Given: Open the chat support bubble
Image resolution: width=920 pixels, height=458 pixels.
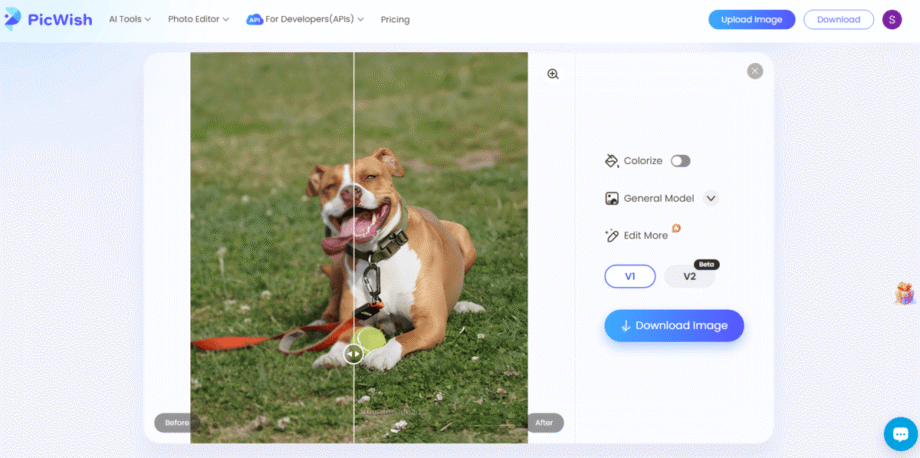Looking at the screenshot, I should 900,434.
